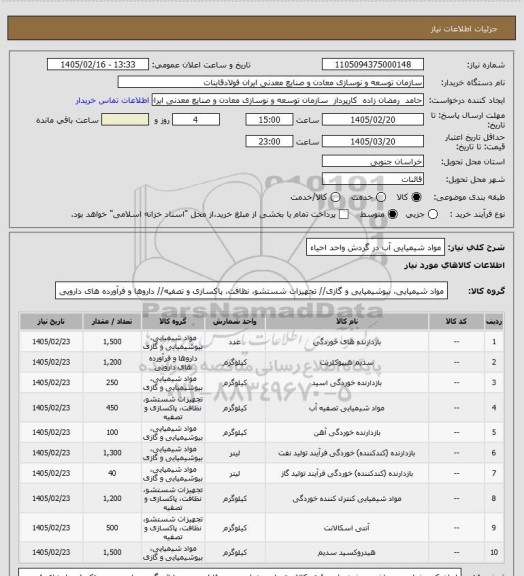Click the delivery city field قائنات

coord(373,179)
